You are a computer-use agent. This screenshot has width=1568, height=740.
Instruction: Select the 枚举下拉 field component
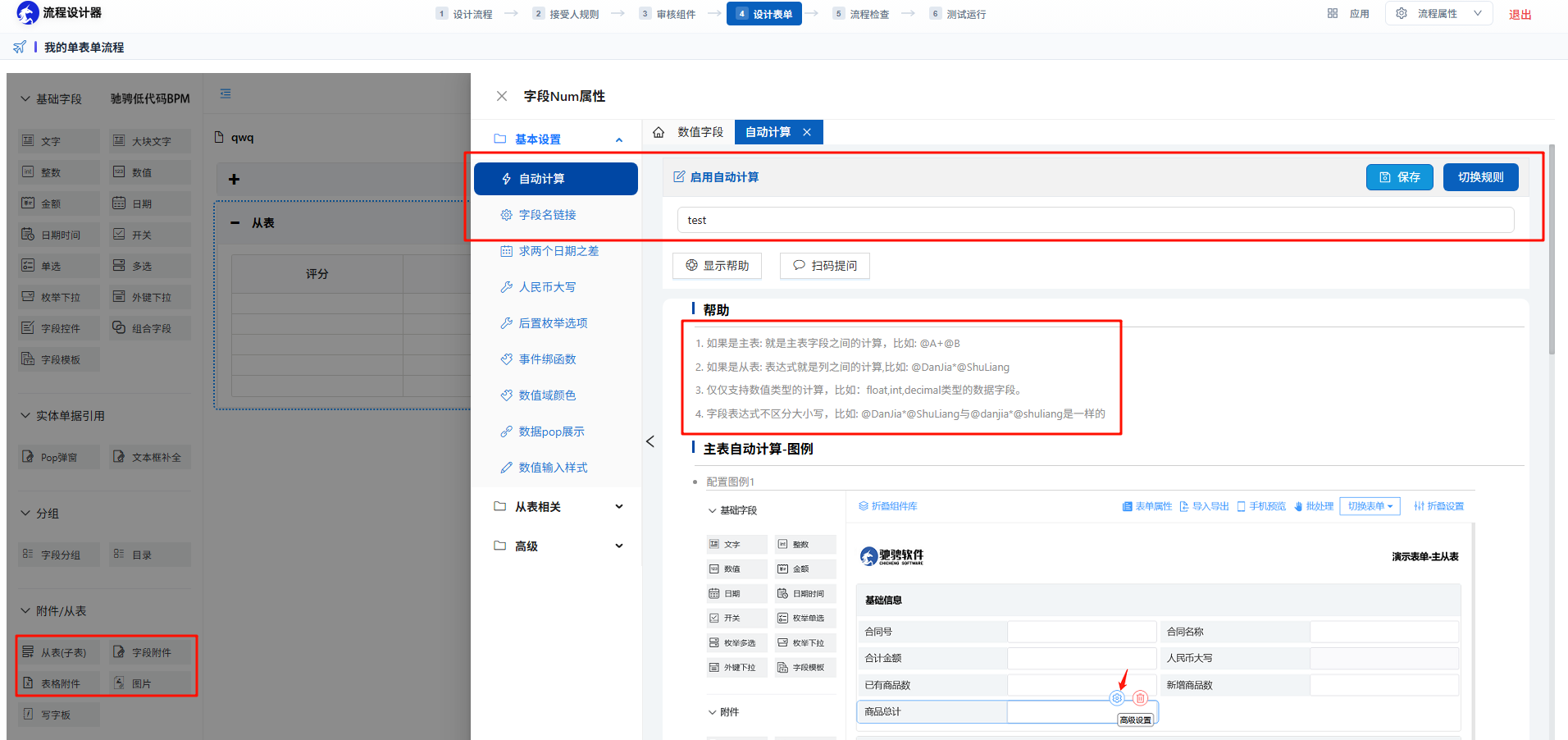click(x=59, y=297)
